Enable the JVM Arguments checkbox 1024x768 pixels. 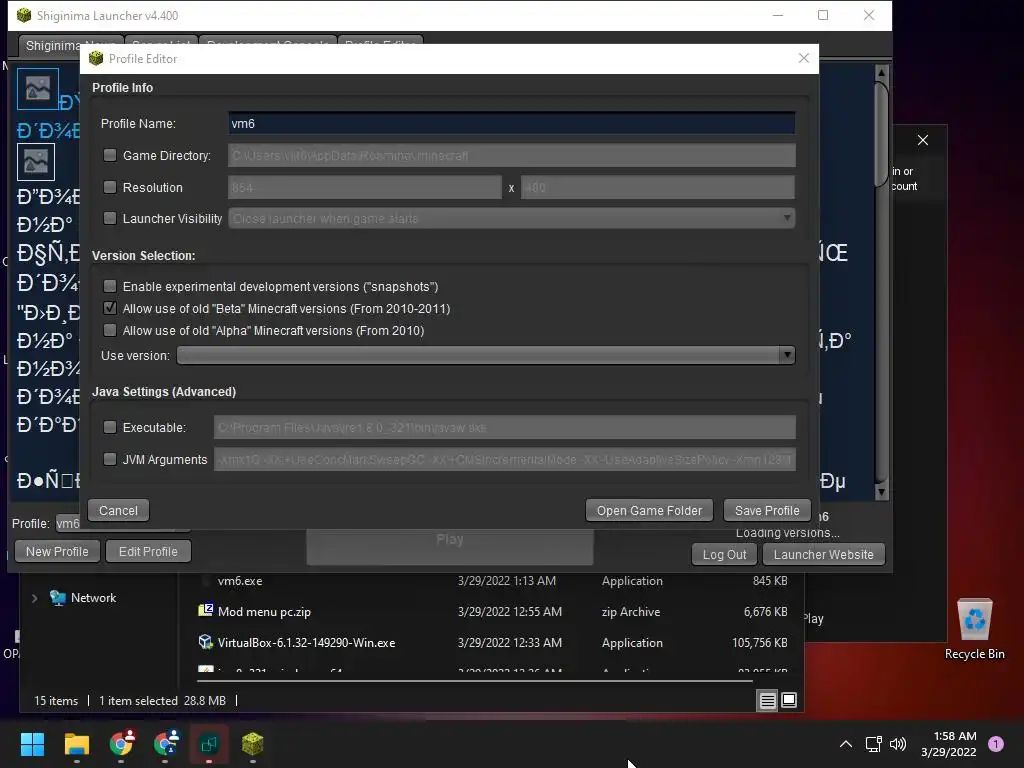(x=110, y=459)
